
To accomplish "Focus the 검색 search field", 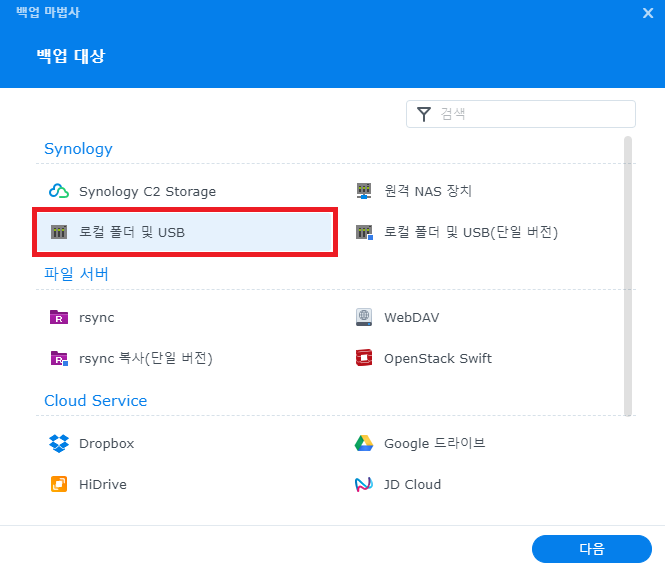I will [521, 114].
